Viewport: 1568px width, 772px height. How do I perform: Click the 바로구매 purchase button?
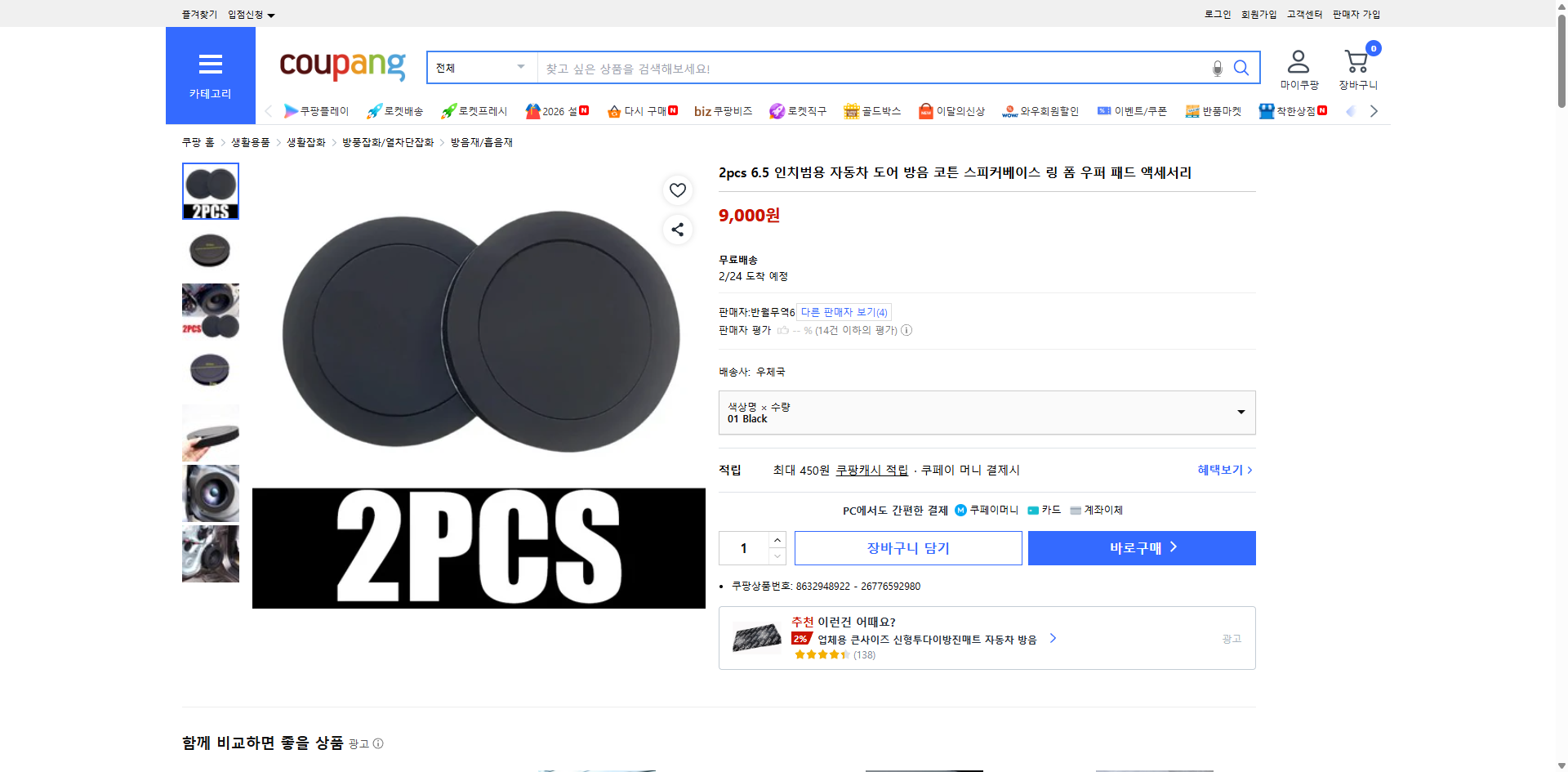(1141, 547)
